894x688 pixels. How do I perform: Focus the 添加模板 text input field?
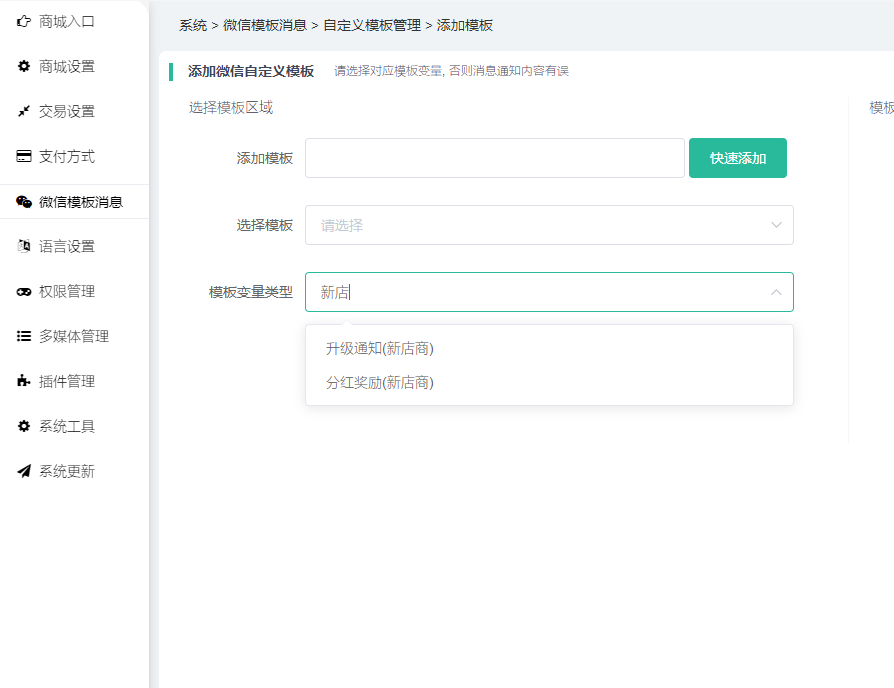(494, 158)
